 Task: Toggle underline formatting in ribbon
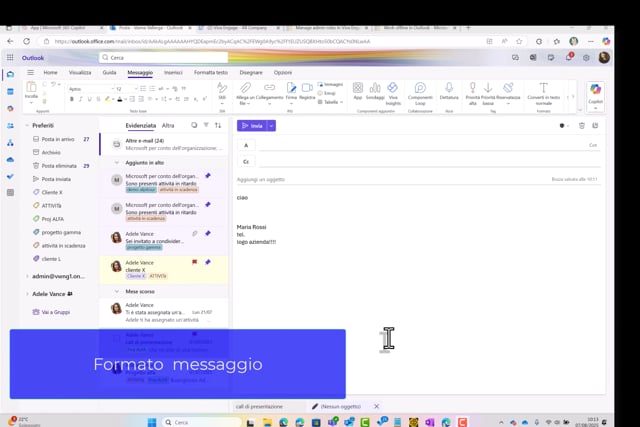pyautogui.click(x=89, y=99)
